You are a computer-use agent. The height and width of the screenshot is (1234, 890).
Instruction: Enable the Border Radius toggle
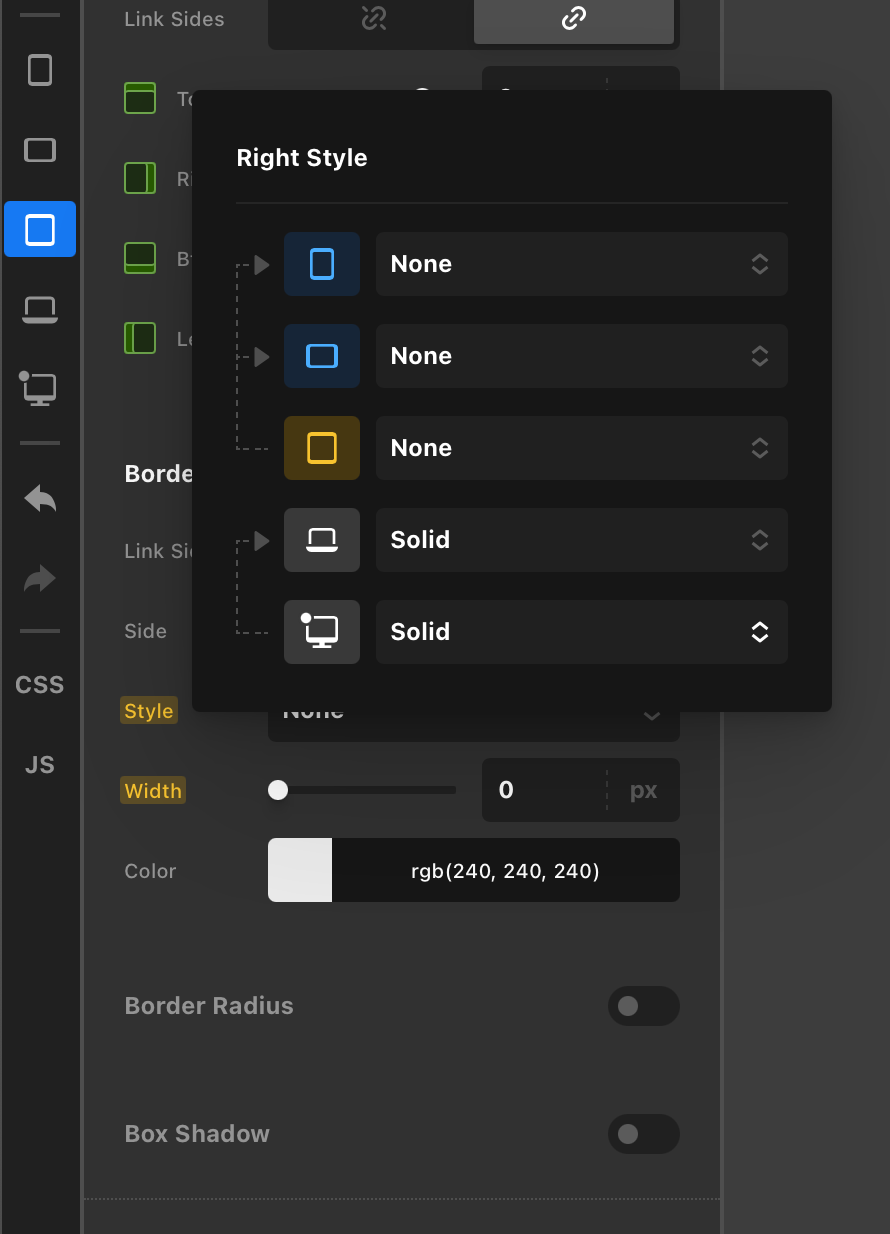(643, 1006)
